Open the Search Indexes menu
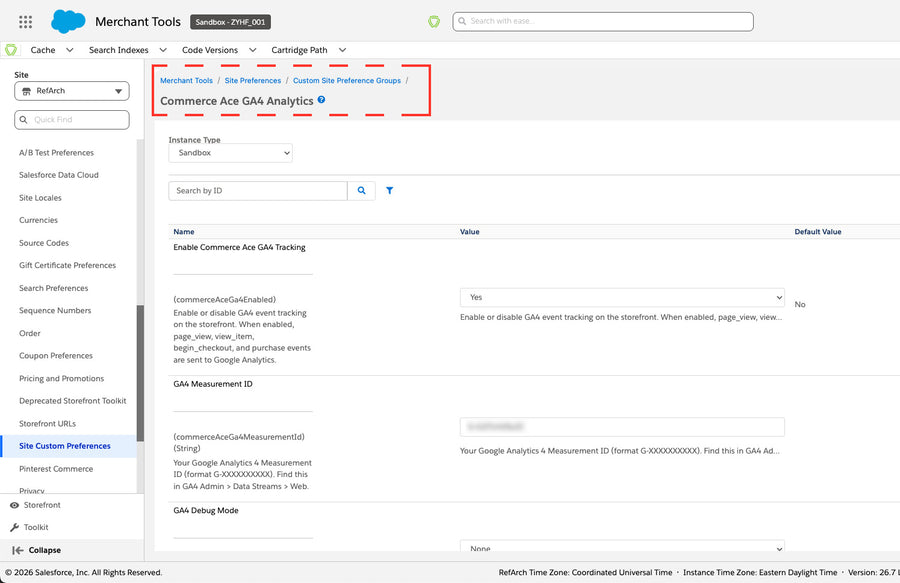 [119, 50]
